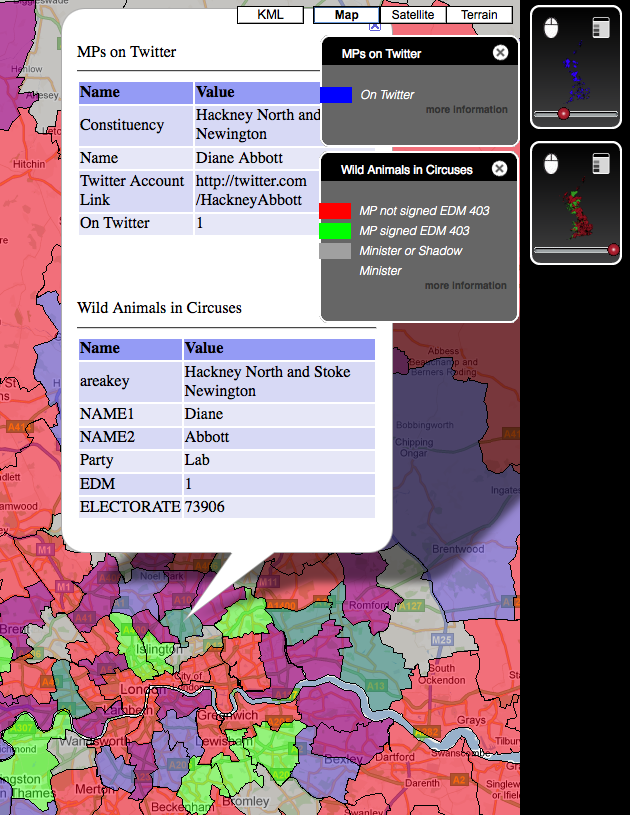Switch to Terrain map view
Viewport: 630px width, 815px height.
(x=479, y=15)
